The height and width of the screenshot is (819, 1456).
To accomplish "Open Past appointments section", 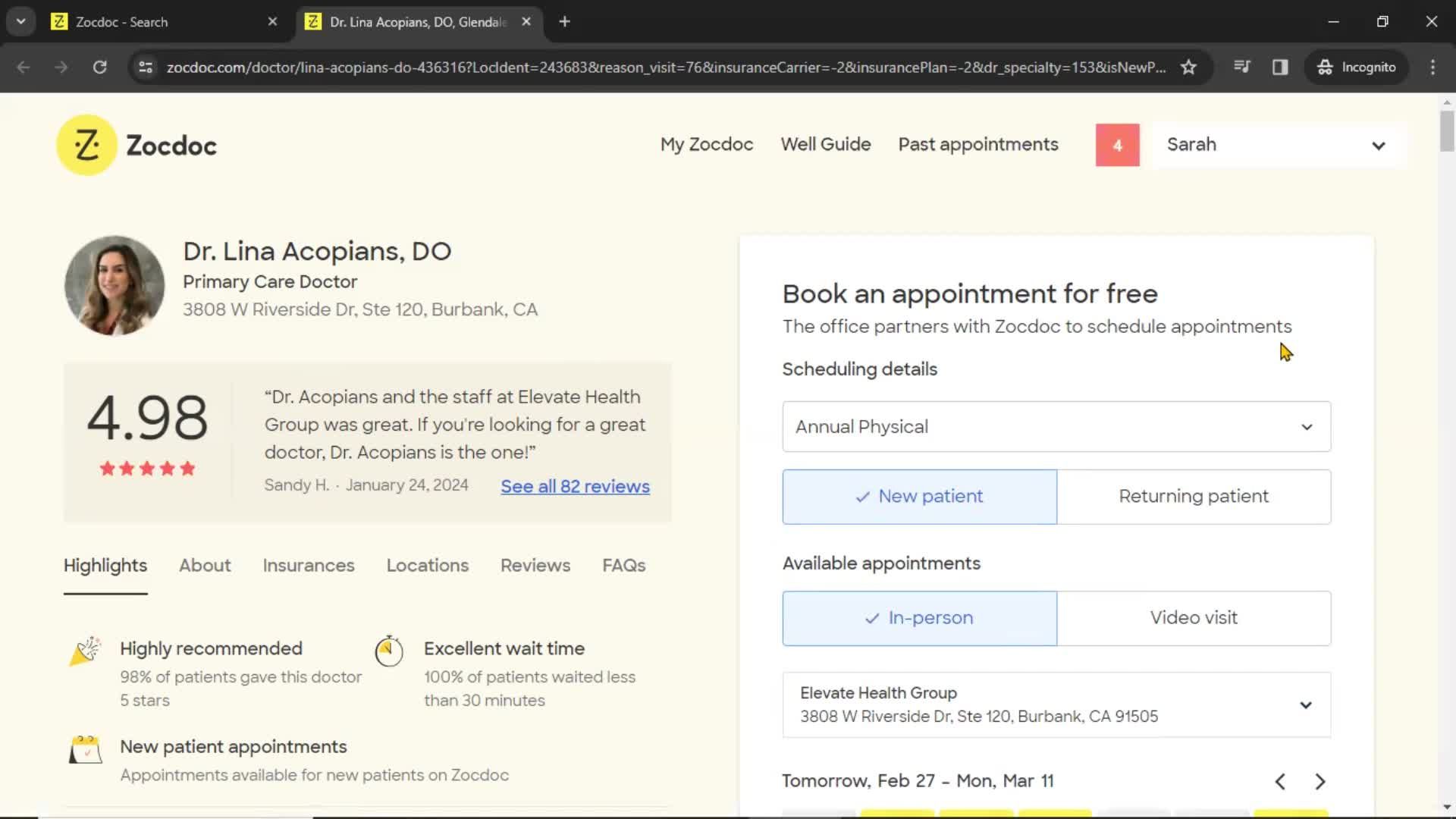I will pyautogui.click(x=979, y=144).
